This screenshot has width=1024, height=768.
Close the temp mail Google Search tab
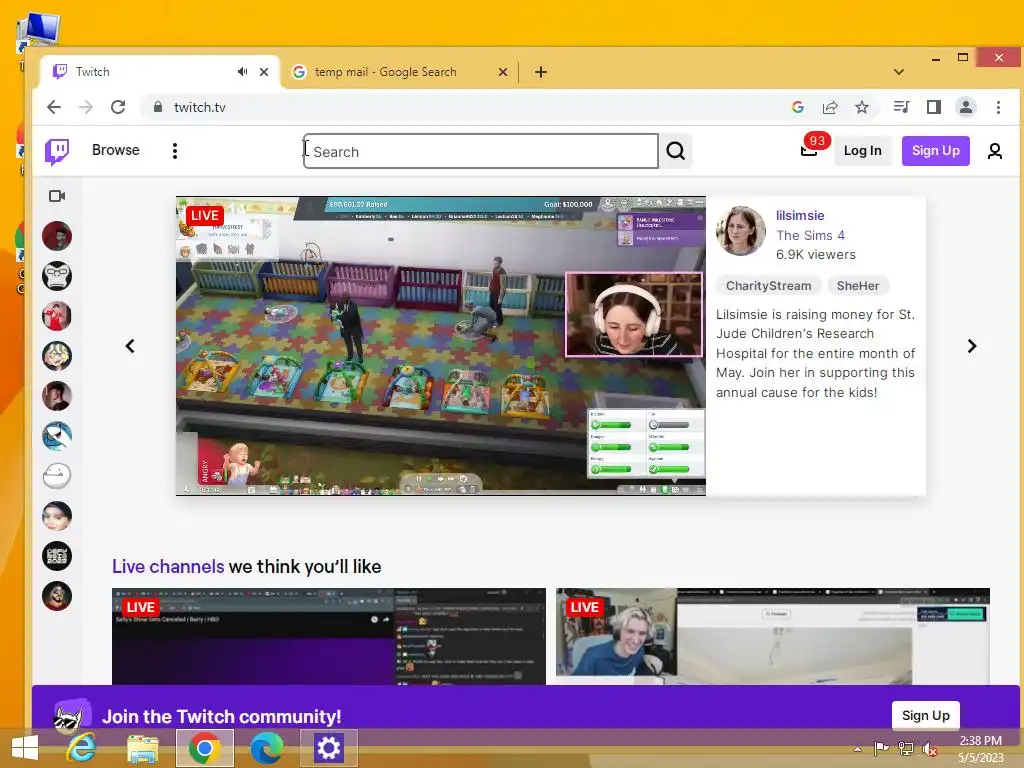point(503,72)
